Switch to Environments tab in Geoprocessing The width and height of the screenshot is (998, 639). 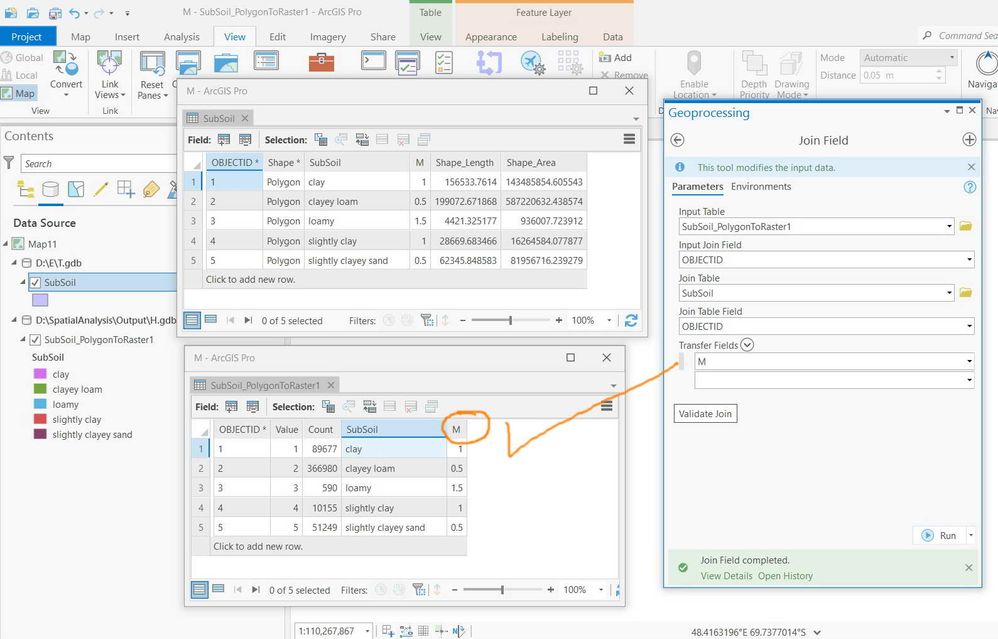(x=761, y=186)
